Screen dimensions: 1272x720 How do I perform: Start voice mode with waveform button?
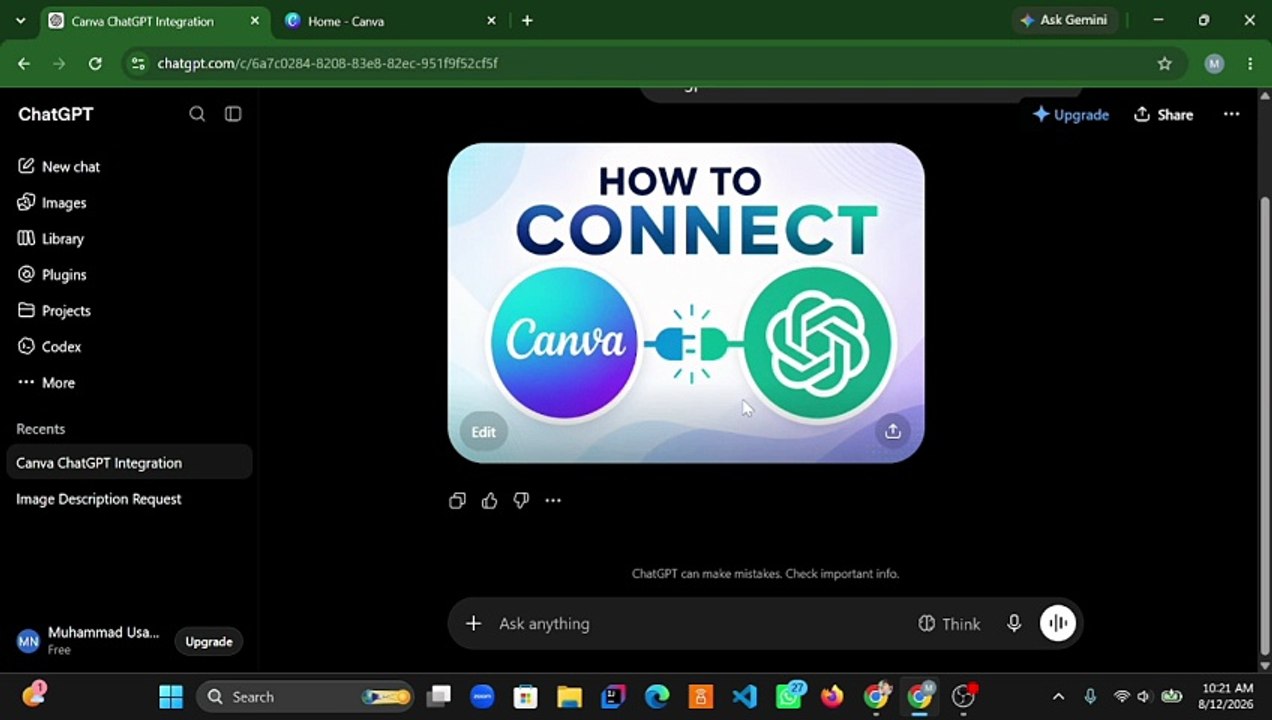click(x=1058, y=624)
